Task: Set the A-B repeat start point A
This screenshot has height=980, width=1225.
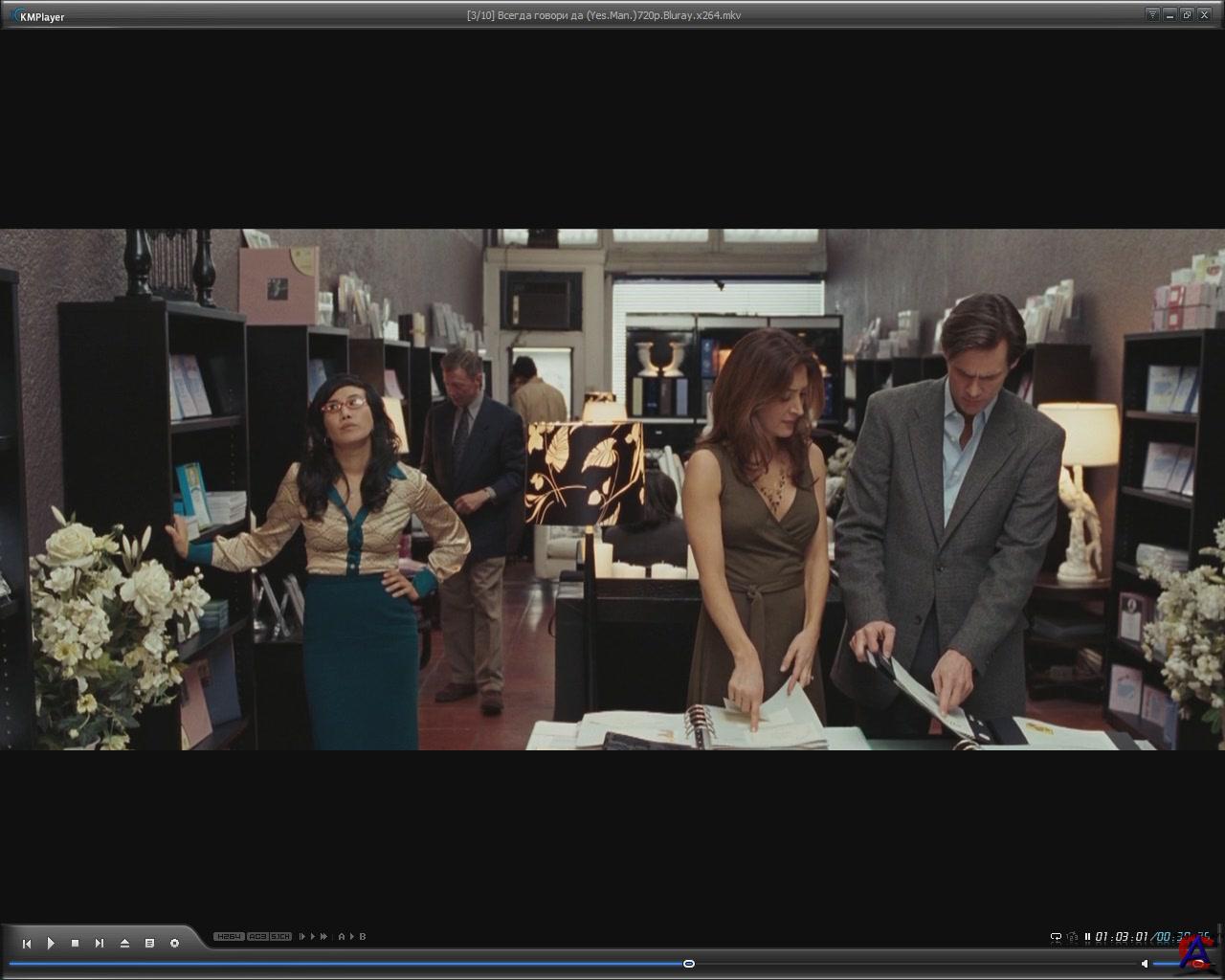Action: click(x=342, y=937)
